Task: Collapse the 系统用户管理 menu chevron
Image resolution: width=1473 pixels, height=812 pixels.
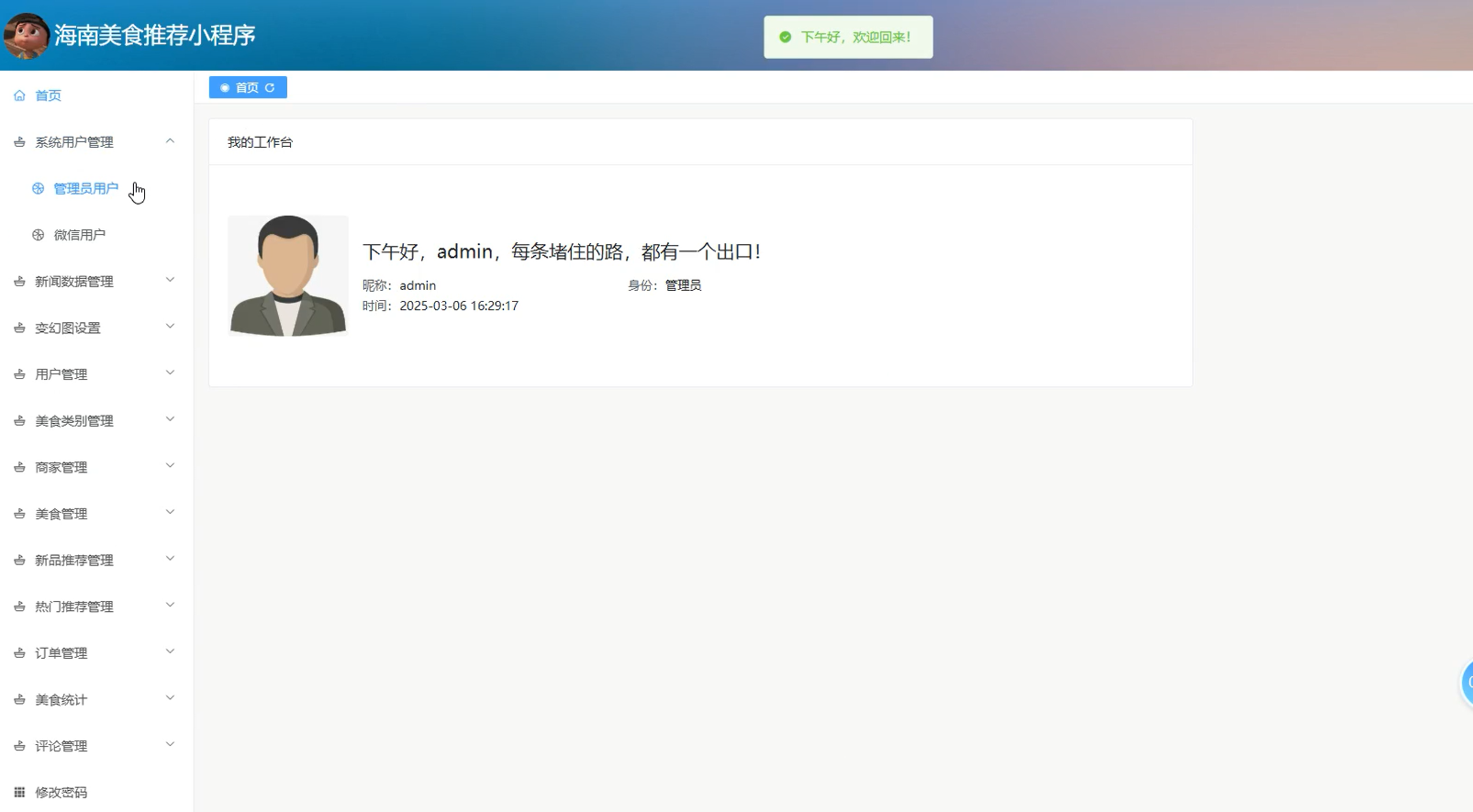Action: click(x=170, y=141)
